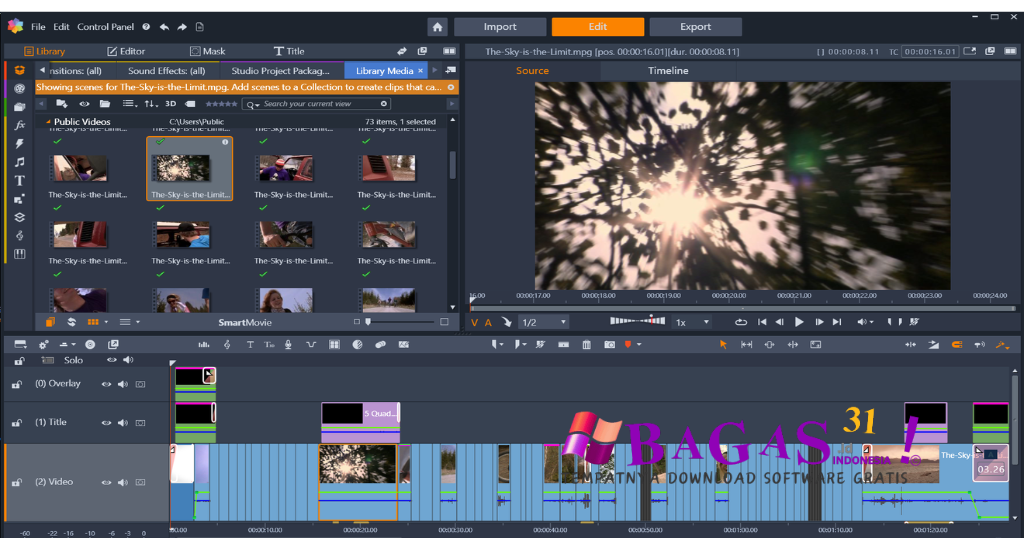Open the Voice-over microphone tool
The image size is (1024, 538).
coord(288,345)
